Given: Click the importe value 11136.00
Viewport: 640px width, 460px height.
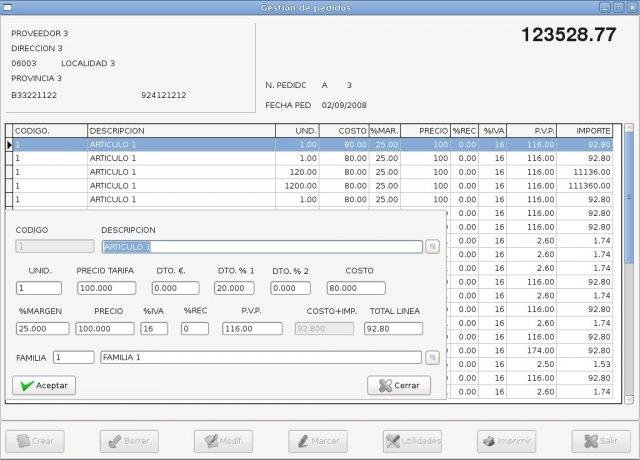Looking at the screenshot, I should pyautogui.click(x=592, y=172).
